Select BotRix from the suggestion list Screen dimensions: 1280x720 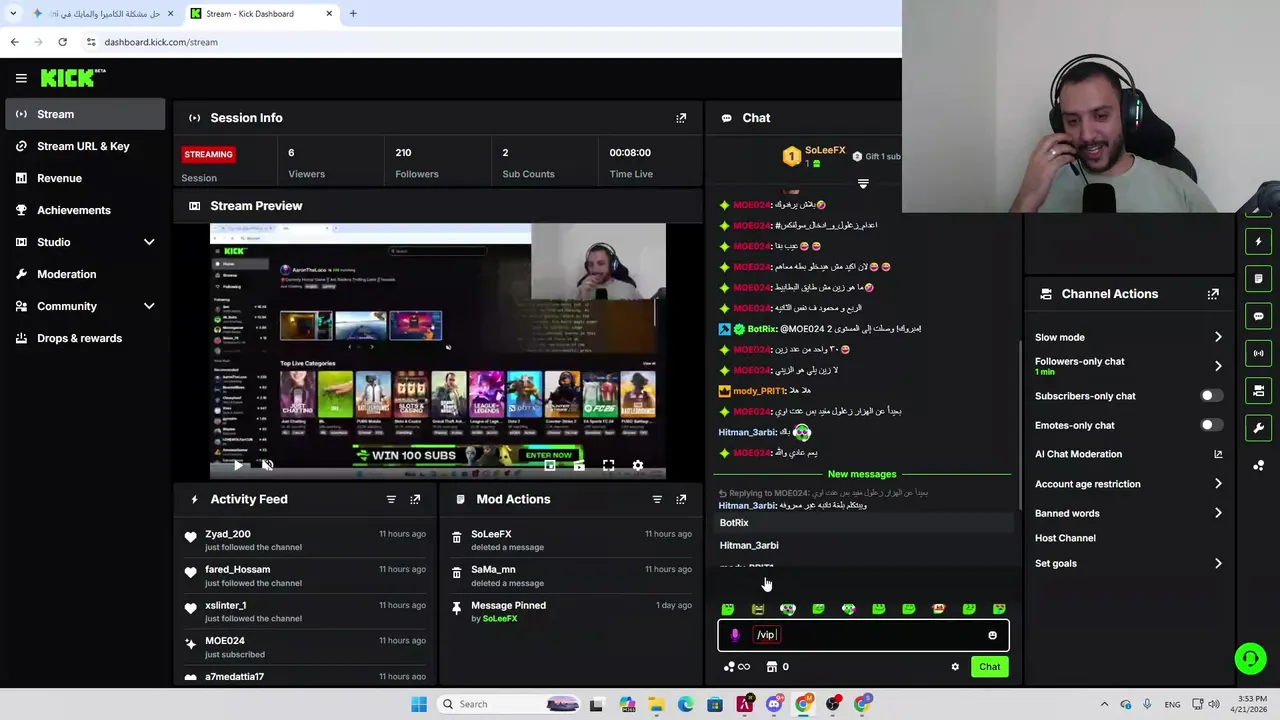tap(865, 523)
